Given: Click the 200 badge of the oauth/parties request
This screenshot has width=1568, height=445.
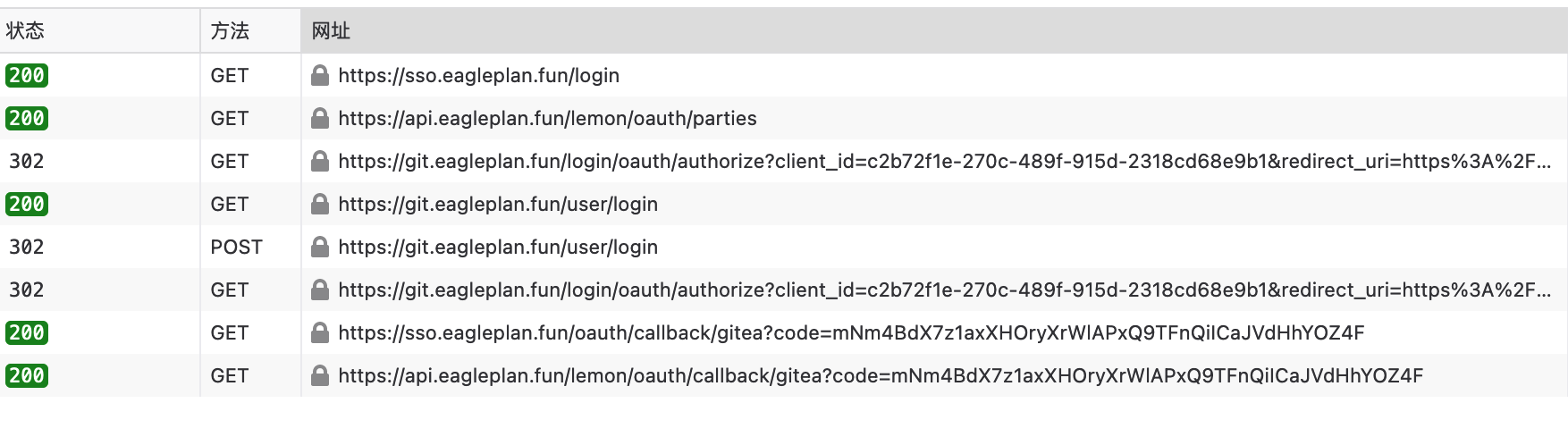Looking at the screenshot, I should [27, 118].
